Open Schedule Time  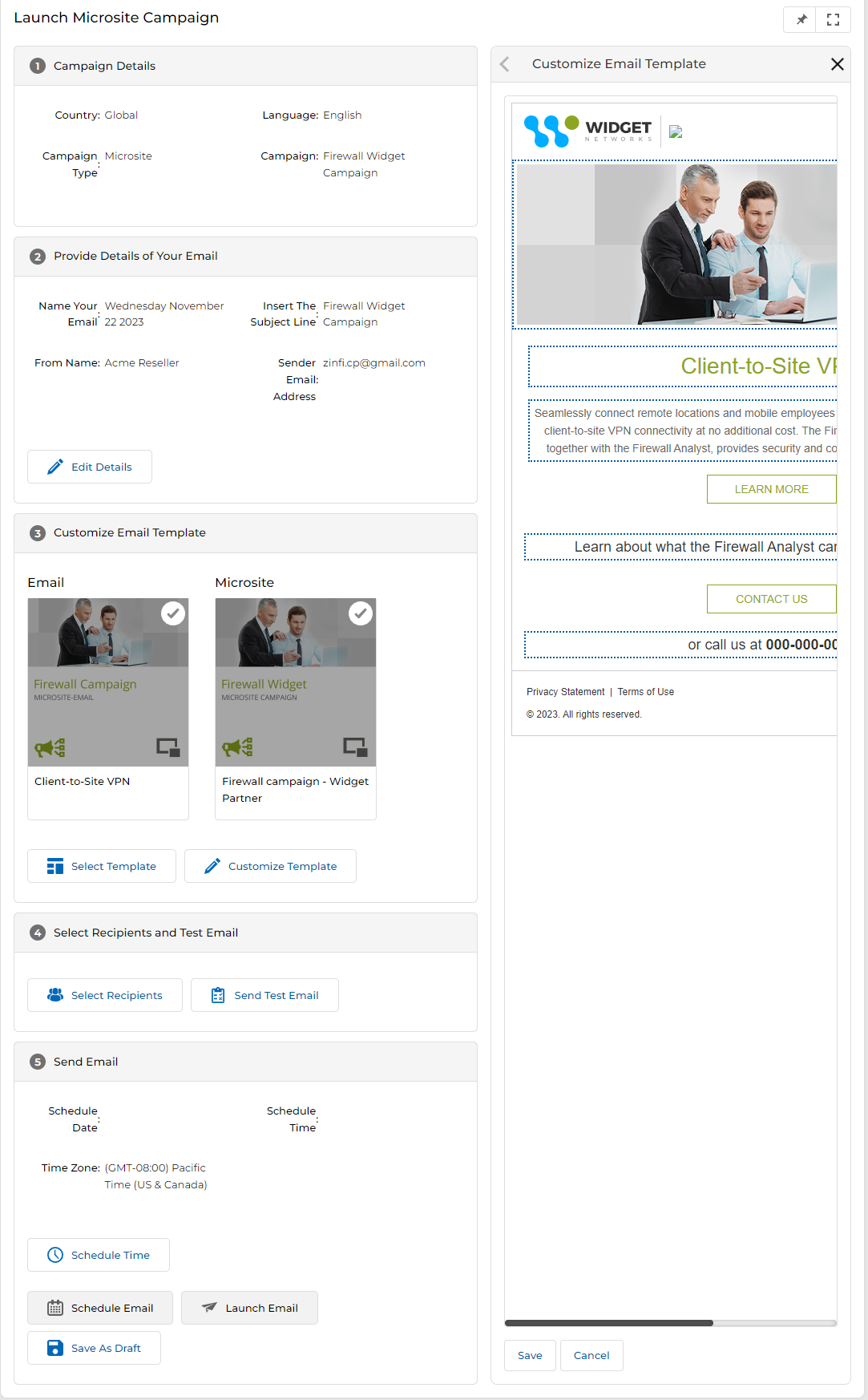tap(99, 1255)
